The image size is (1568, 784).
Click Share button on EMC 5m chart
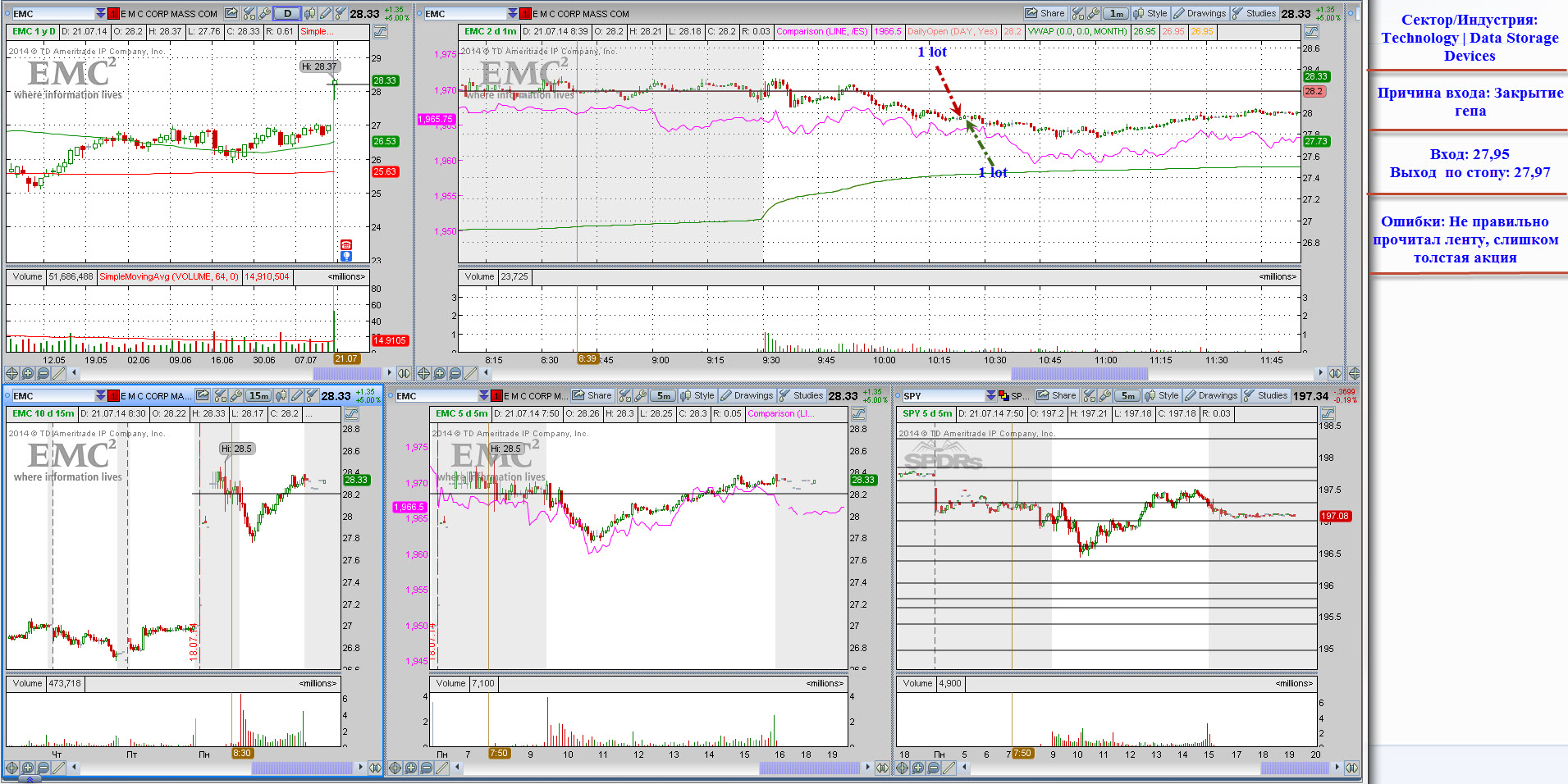592,395
